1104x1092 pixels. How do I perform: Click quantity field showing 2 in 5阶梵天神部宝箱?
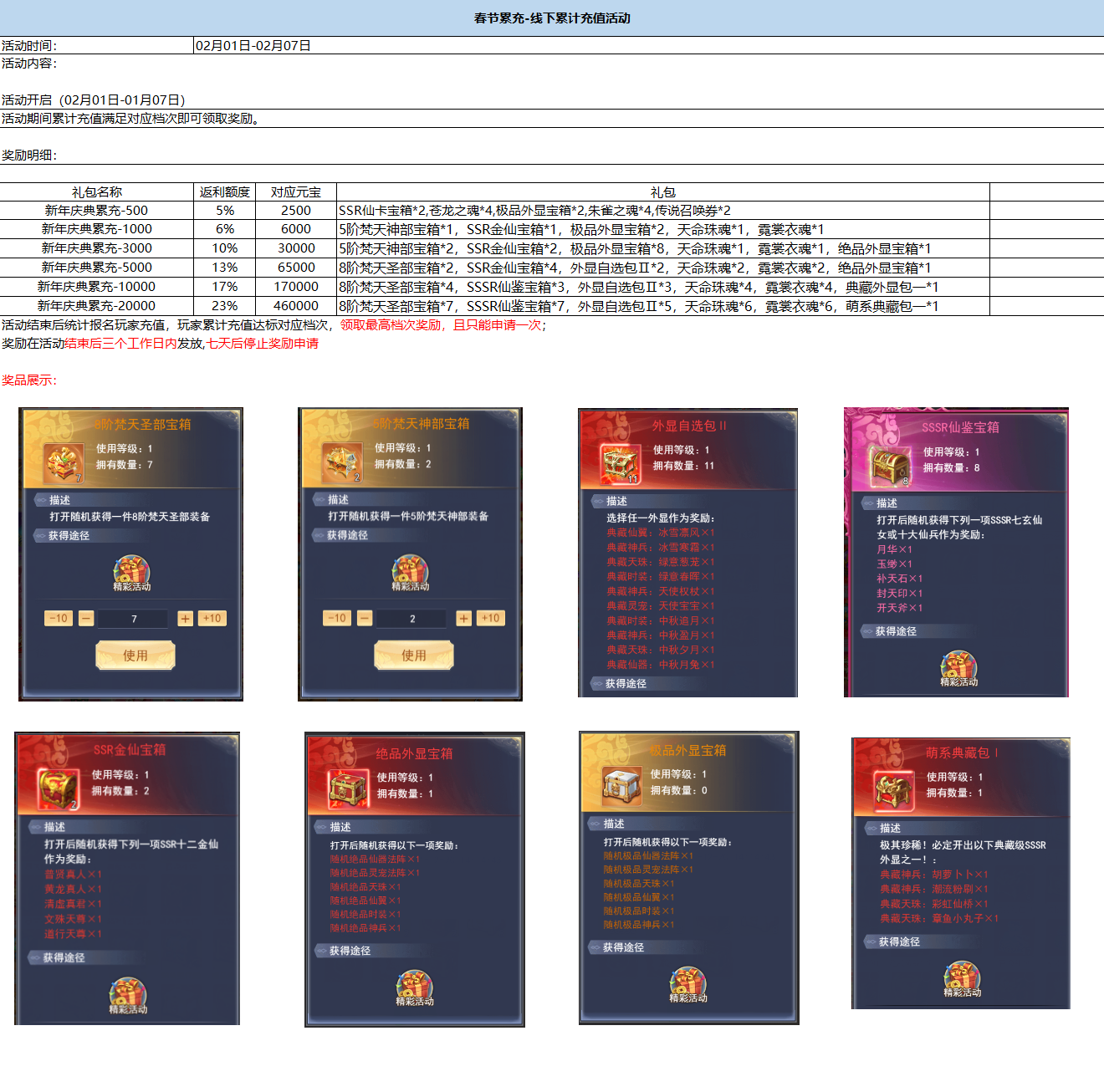point(412,619)
